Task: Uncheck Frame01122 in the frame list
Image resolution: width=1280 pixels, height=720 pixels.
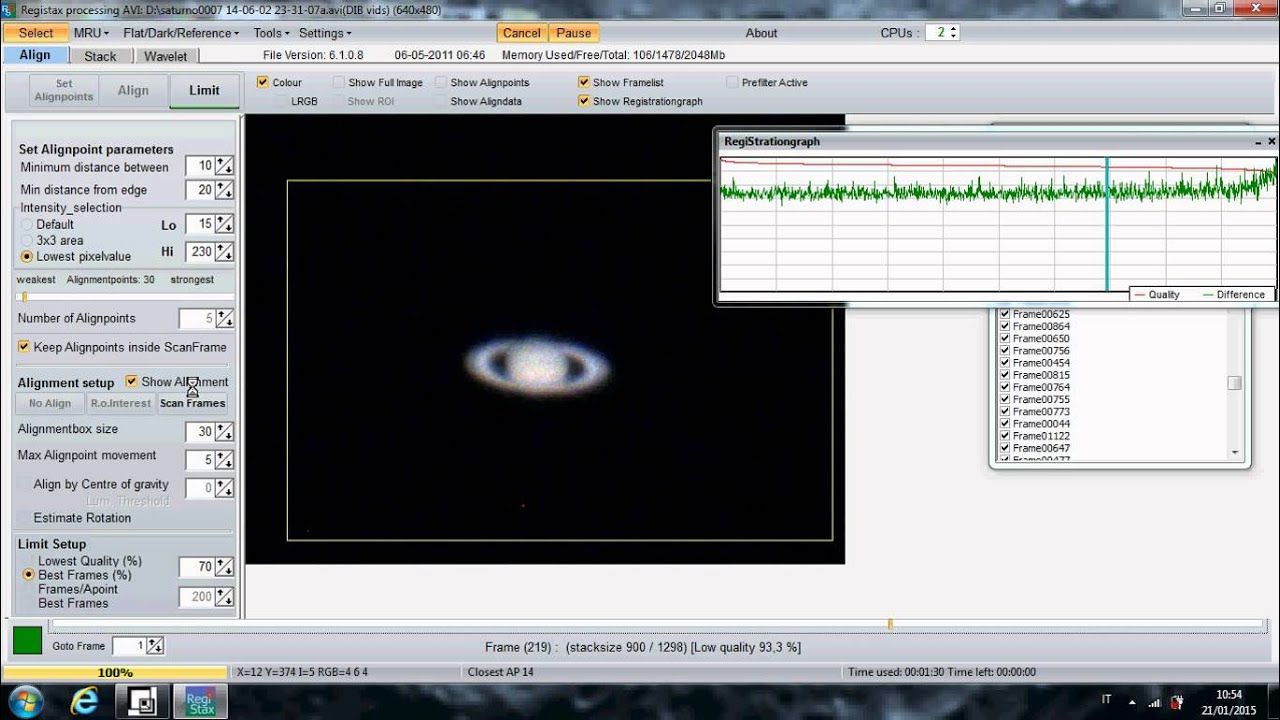Action: click(x=1005, y=436)
